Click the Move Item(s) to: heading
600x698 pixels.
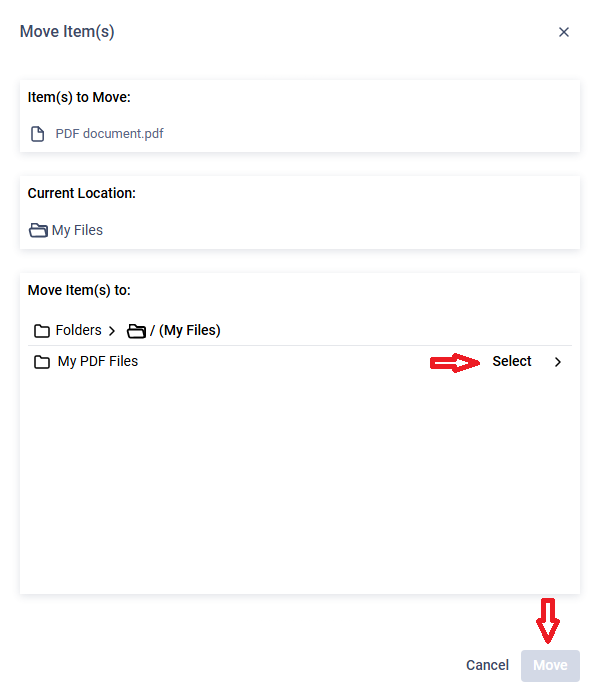[79, 290]
